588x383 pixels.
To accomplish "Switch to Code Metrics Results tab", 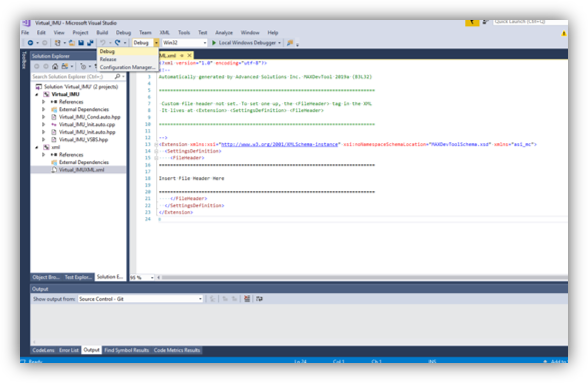I will (x=177, y=350).
